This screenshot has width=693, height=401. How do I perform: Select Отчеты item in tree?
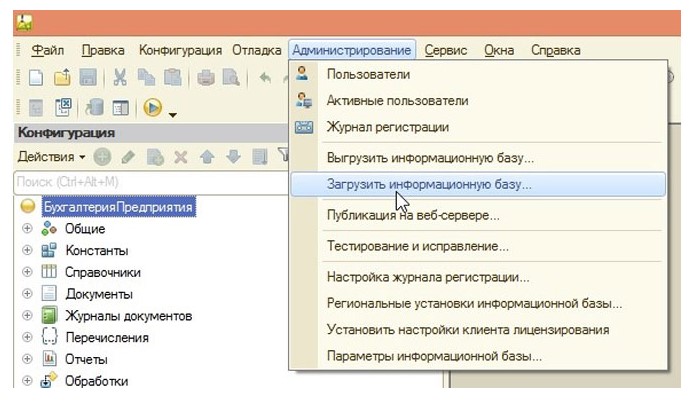86,359
